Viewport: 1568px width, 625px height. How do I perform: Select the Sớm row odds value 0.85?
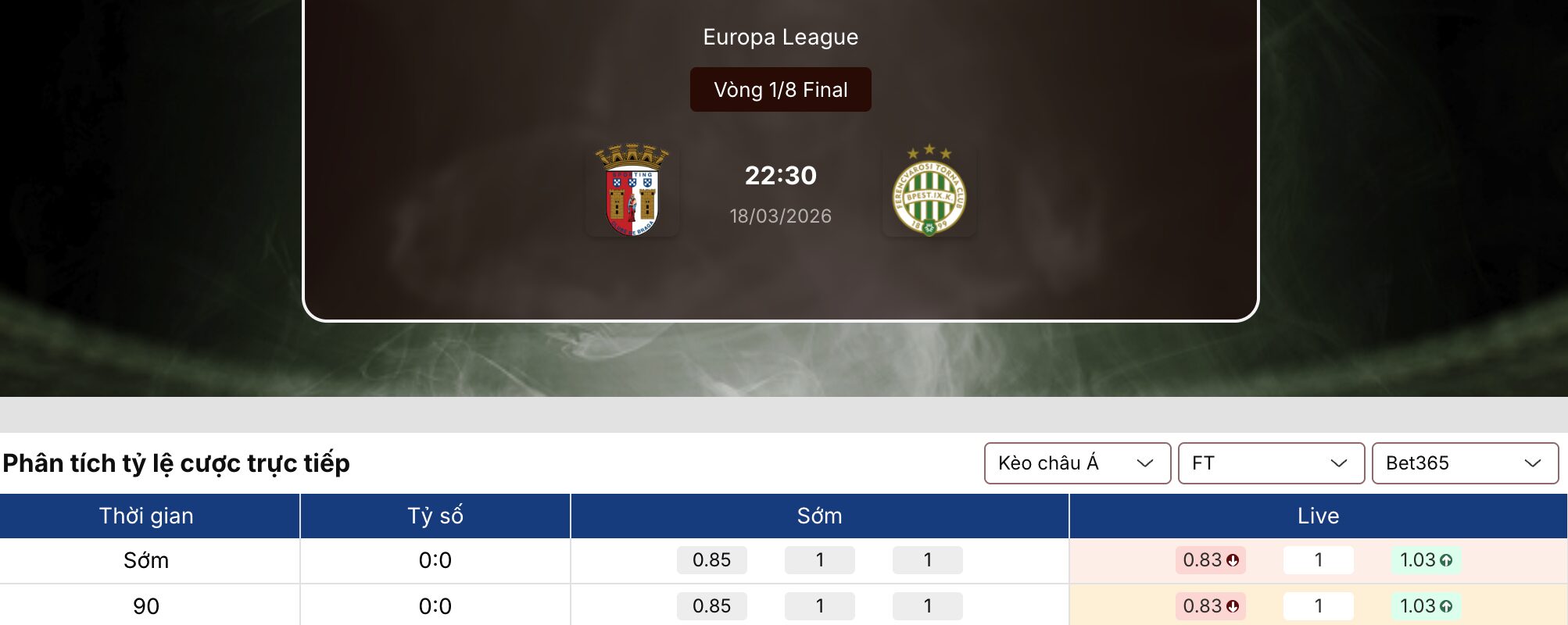point(711,560)
